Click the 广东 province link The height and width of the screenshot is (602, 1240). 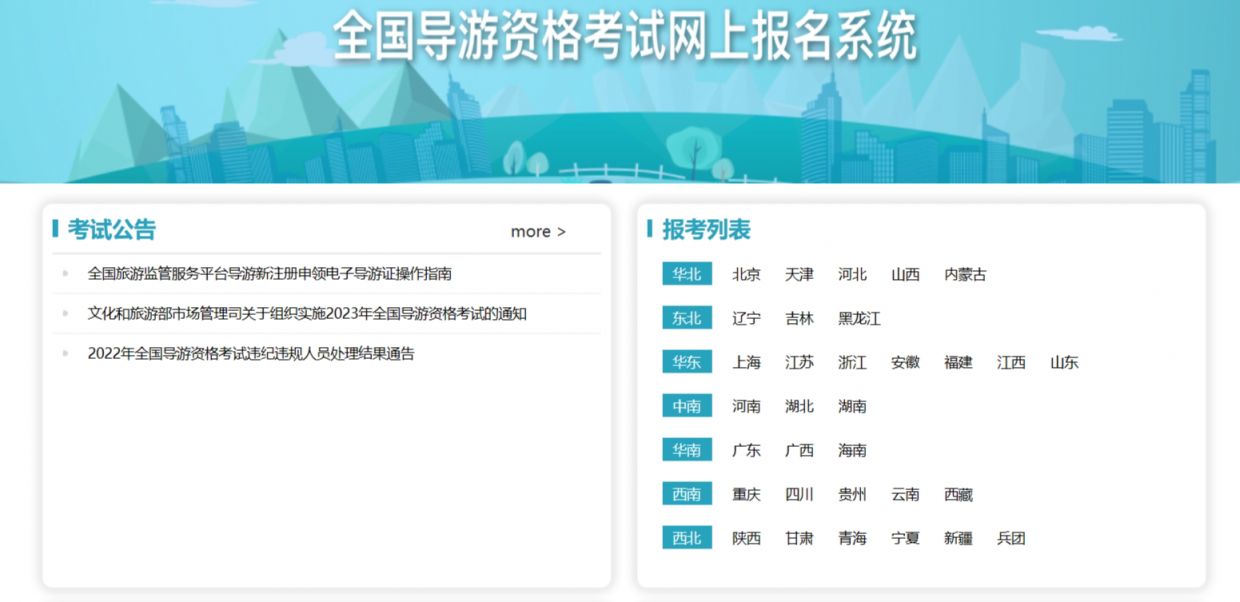[x=746, y=450]
